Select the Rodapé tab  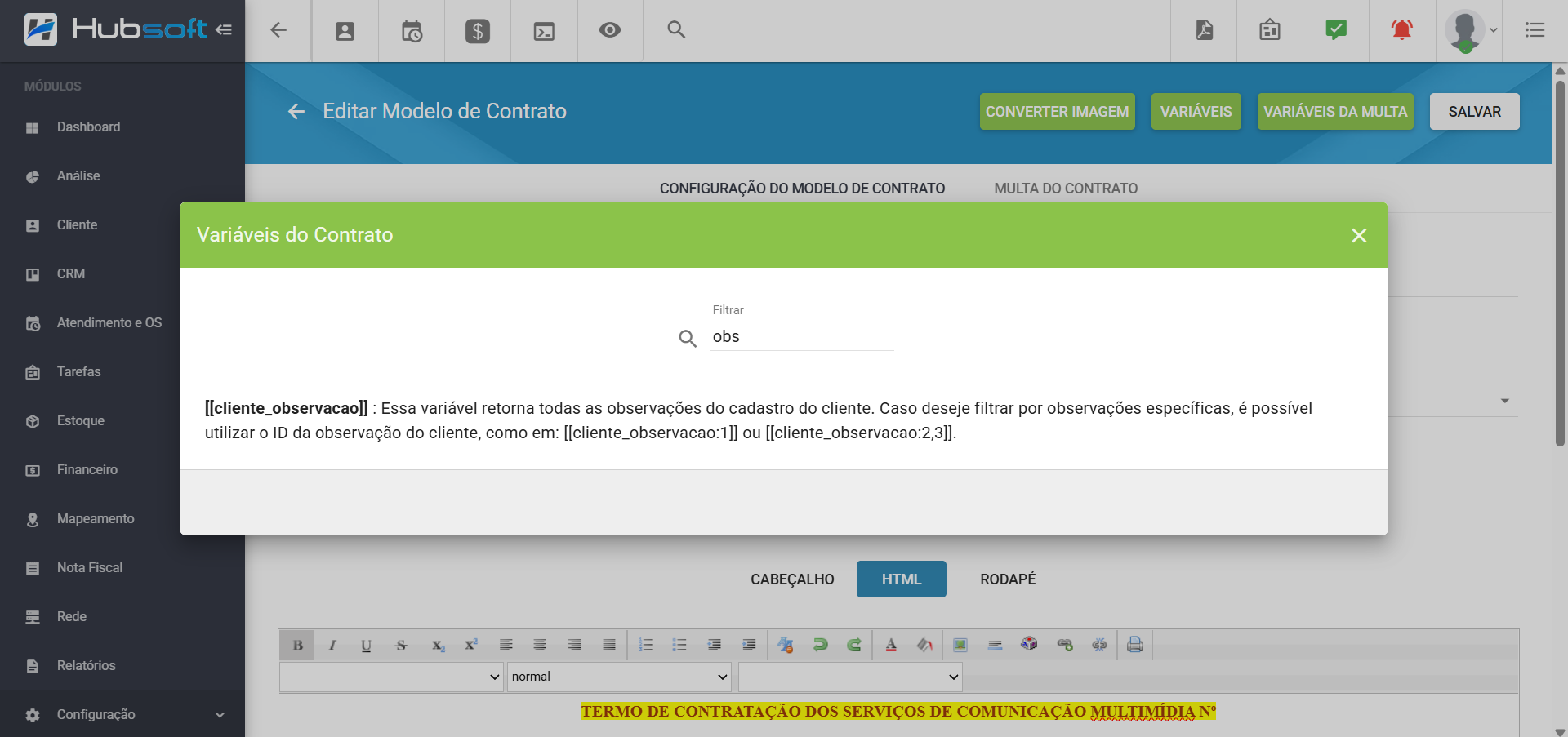coord(1007,579)
